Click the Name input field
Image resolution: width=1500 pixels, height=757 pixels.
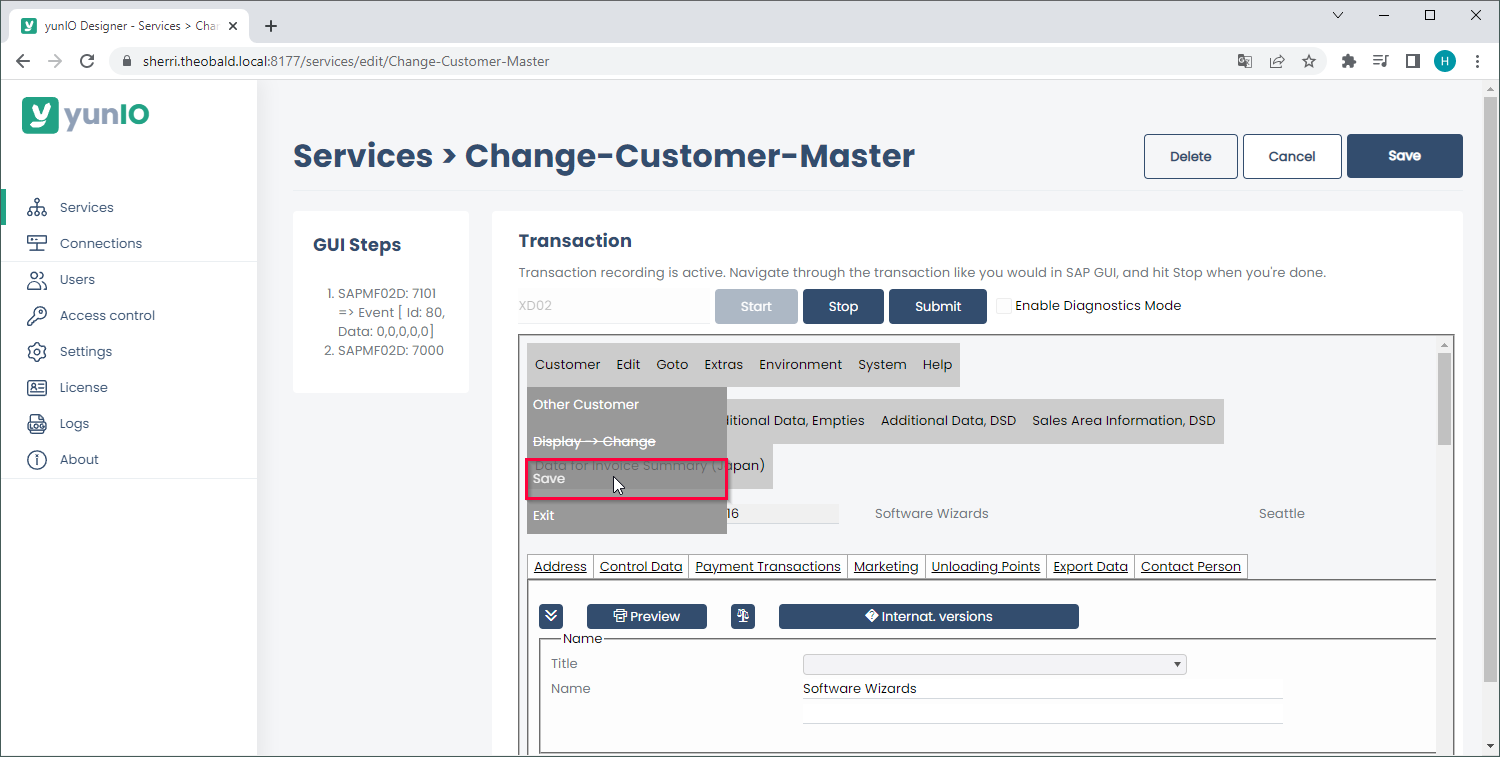(1042, 689)
